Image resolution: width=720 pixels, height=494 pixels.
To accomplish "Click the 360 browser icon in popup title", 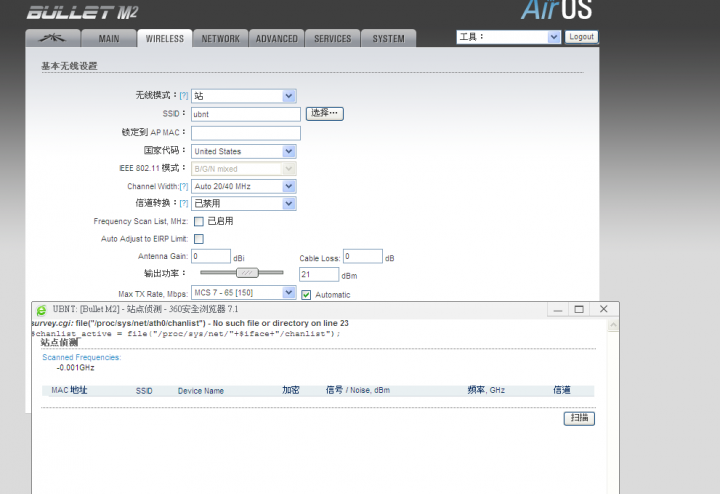I will (41, 310).
